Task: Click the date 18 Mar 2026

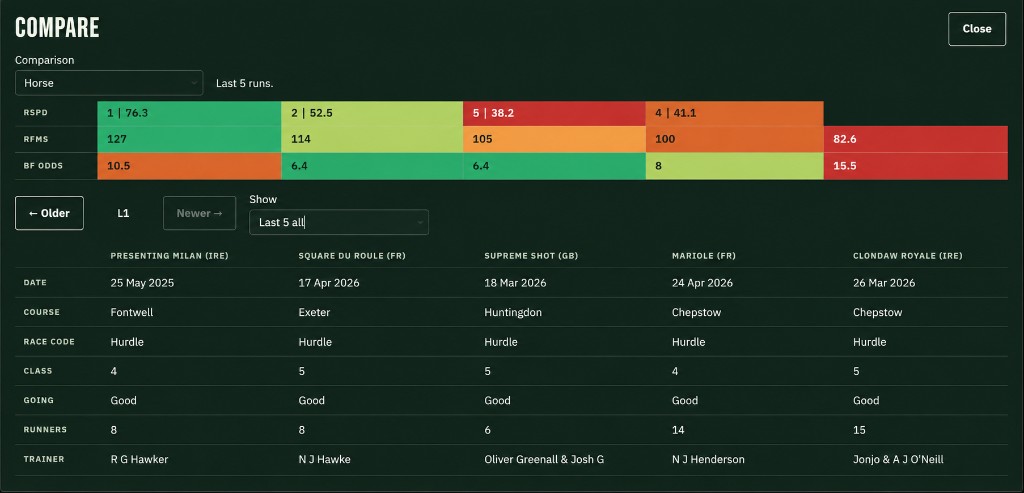Action: (x=515, y=283)
